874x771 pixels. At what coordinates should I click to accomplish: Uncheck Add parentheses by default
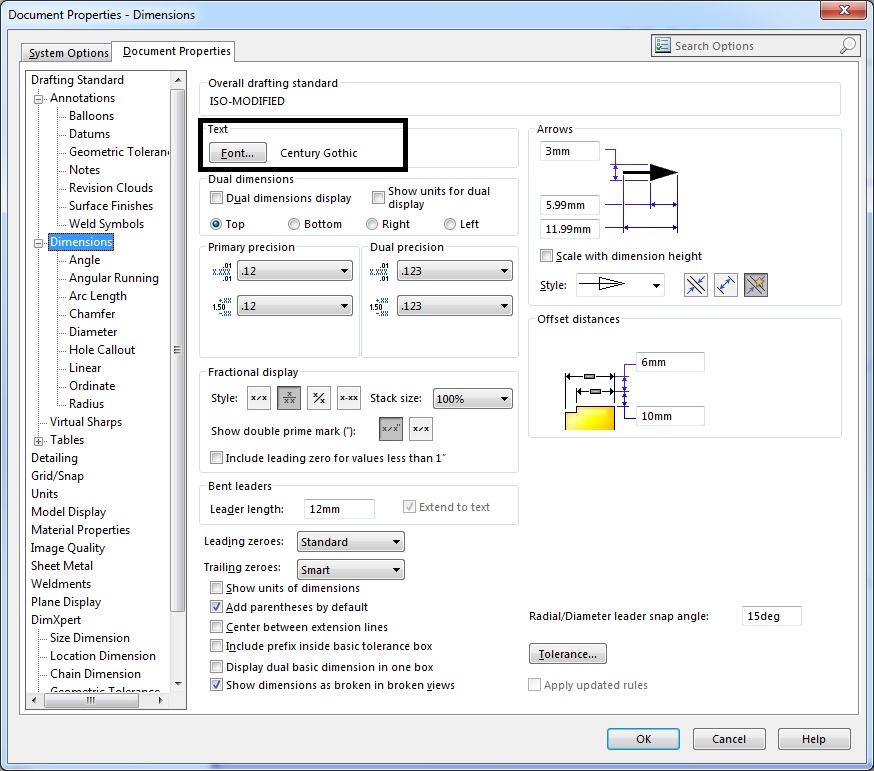(x=217, y=607)
